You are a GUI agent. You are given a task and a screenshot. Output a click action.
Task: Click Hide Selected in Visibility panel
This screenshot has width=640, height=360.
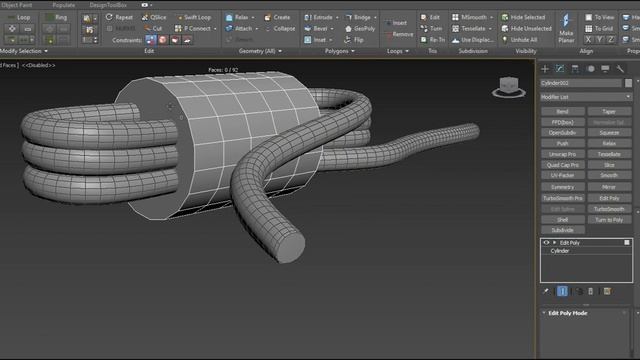point(523,17)
